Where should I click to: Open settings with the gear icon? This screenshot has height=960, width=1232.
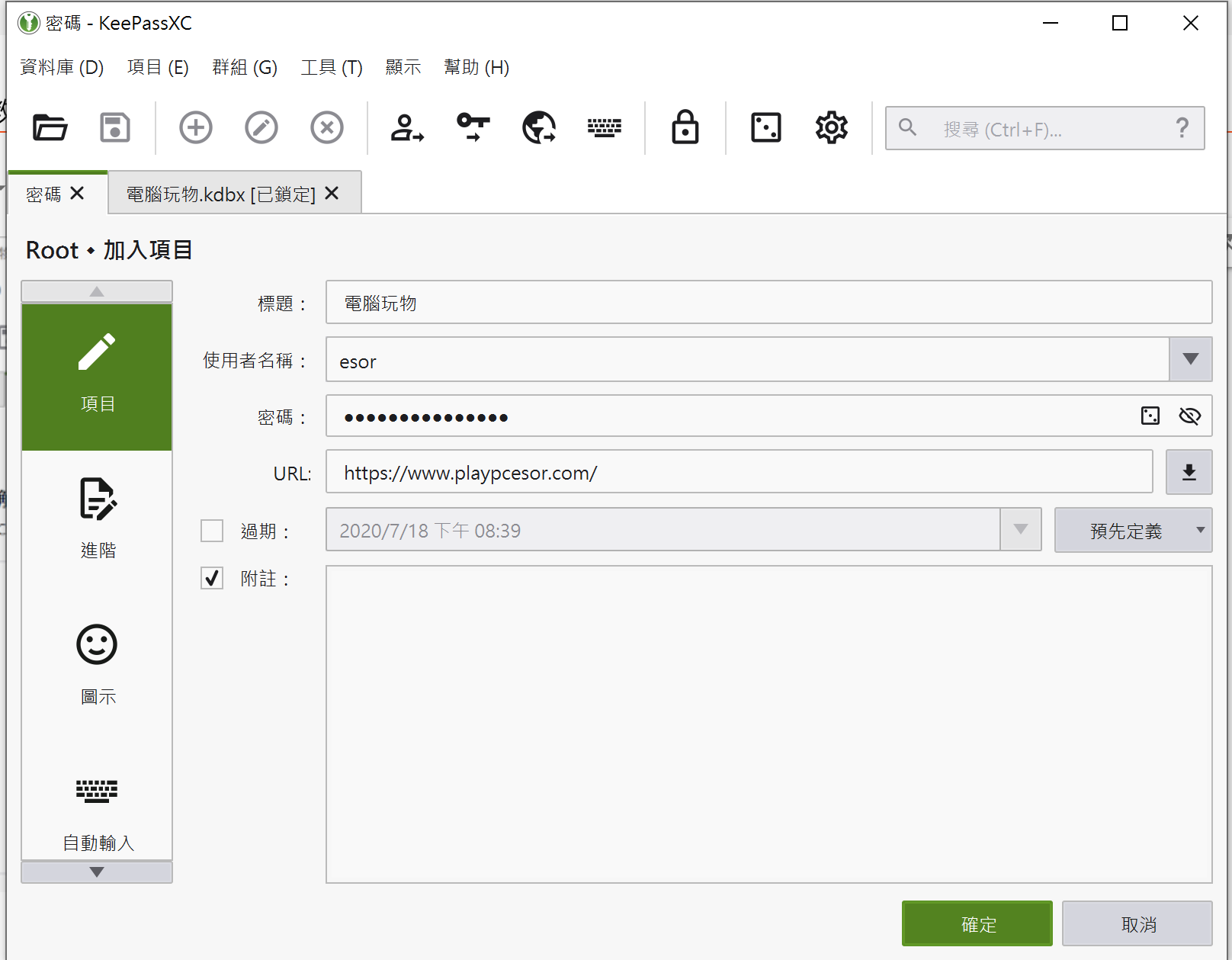832,127
